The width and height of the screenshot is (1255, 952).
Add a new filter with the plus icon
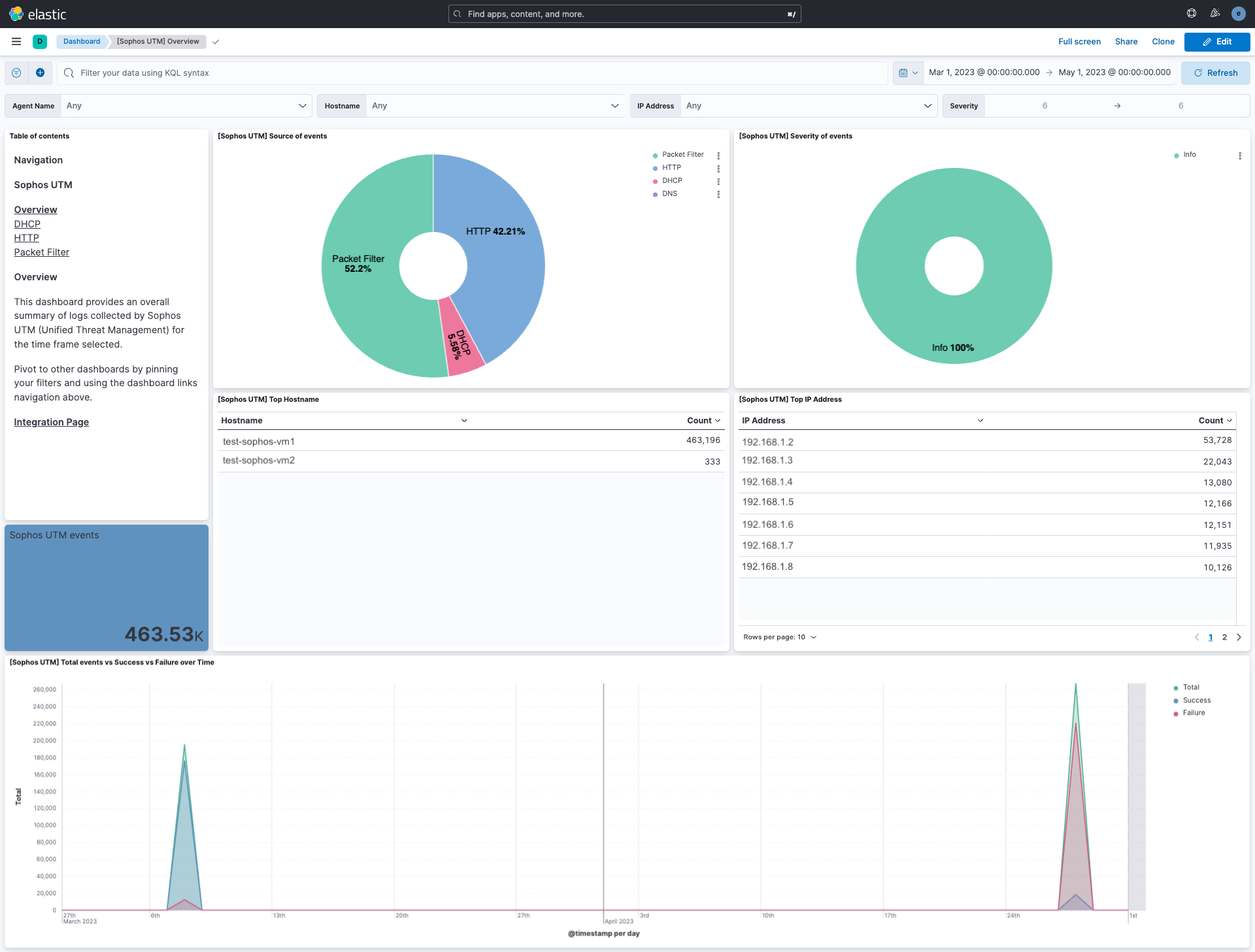pos(40,73)
